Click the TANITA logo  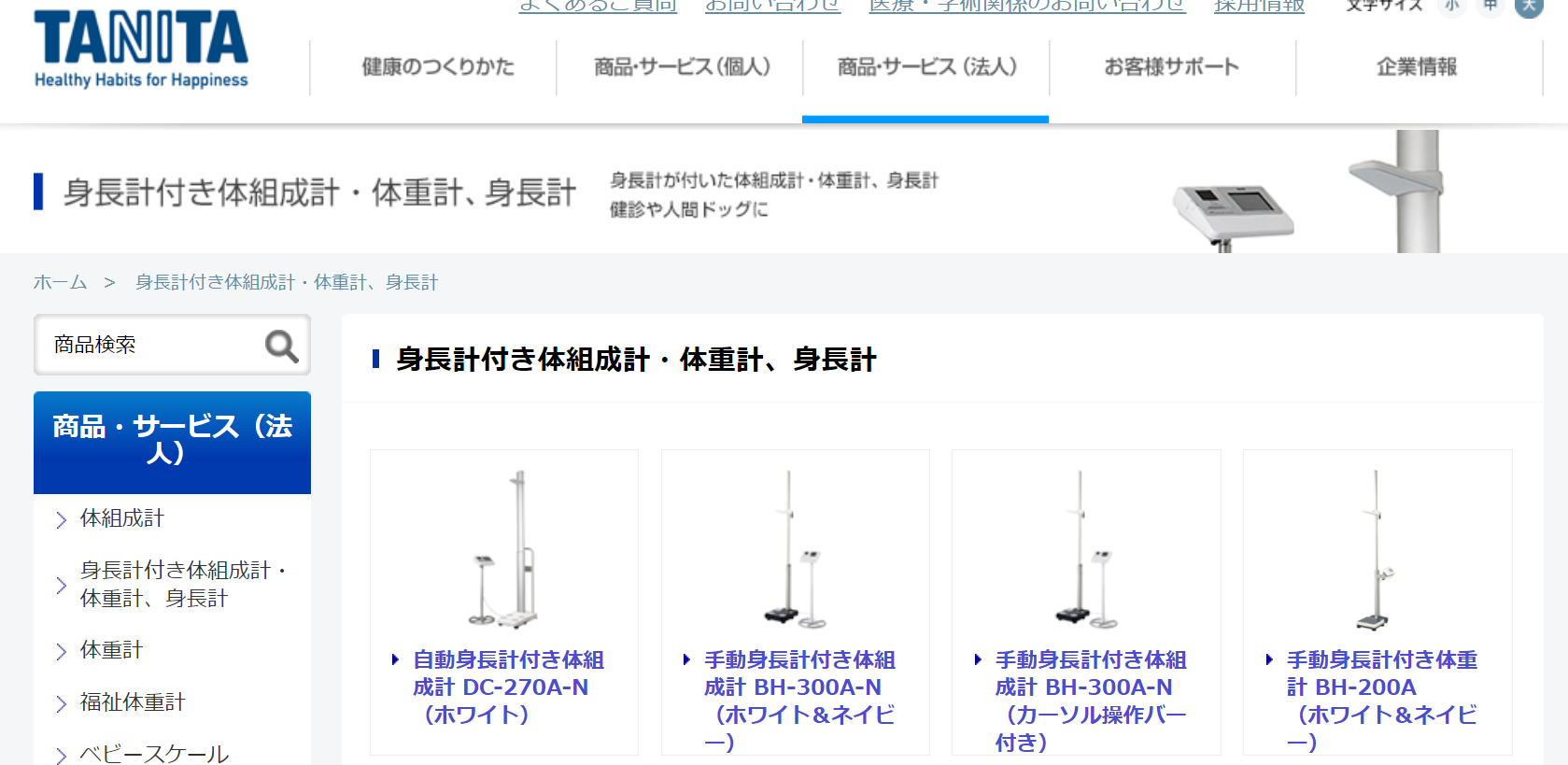click(x=141, y=50)
